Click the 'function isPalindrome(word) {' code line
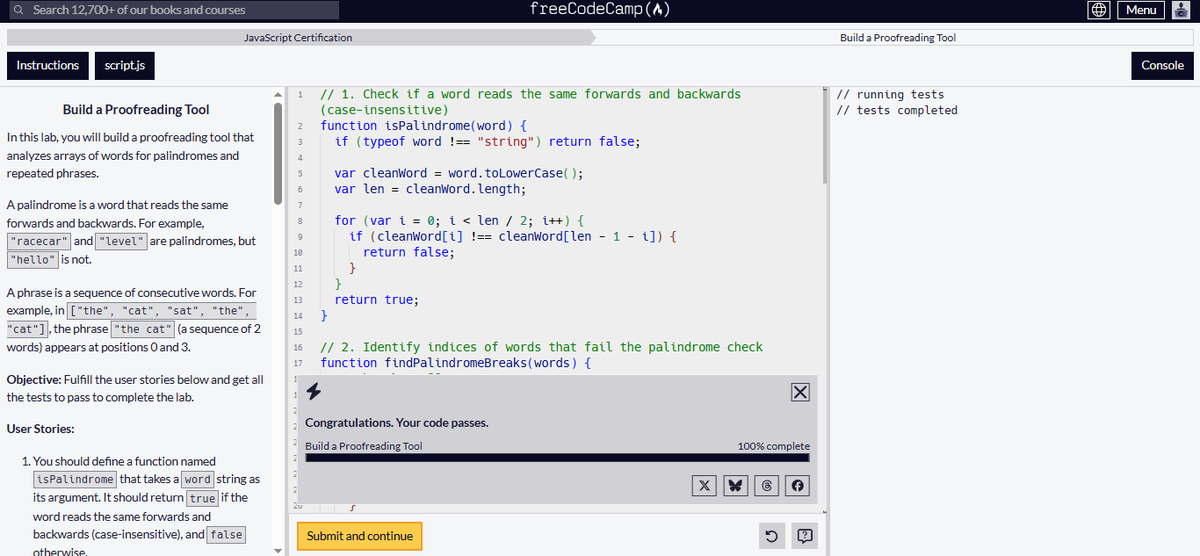Screen dimensions: 1200x556 click(x=423, y=126)
